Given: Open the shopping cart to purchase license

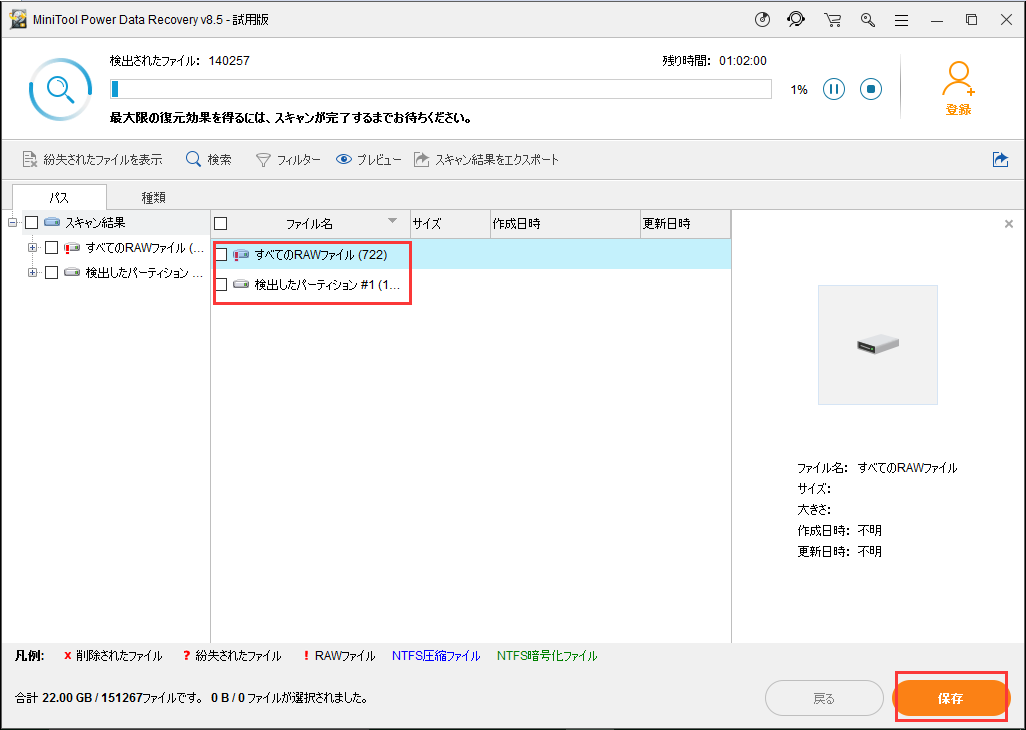Looking at the screenshot, I should (x=832, y=19).
